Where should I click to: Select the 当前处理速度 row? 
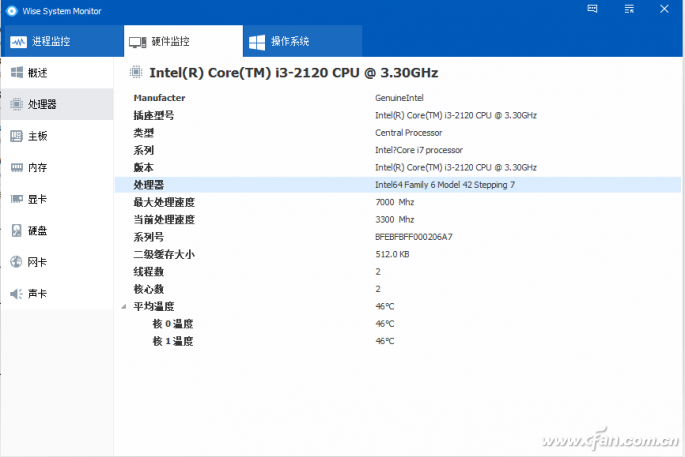[x=398, y=219]
